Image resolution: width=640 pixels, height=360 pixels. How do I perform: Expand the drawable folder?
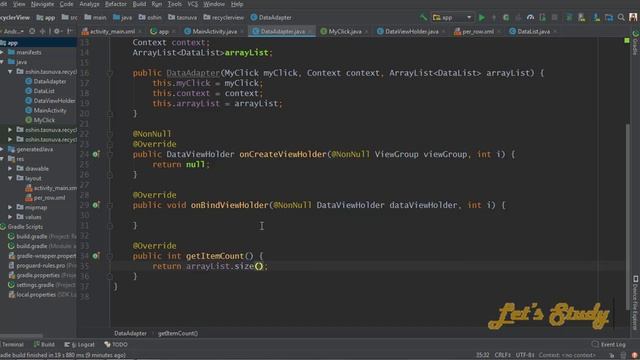click(x=10, y=169)
